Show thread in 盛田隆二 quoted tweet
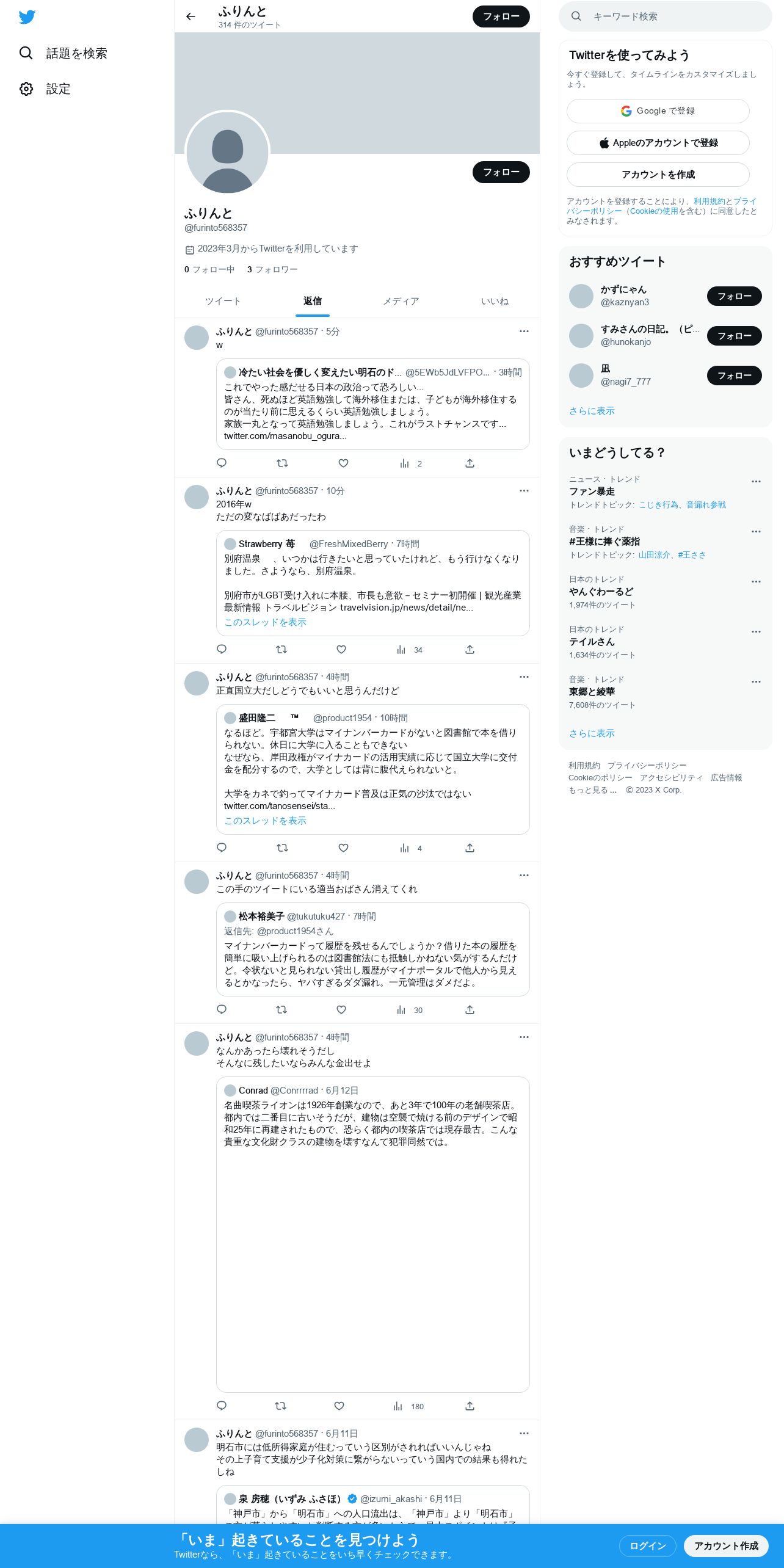The image size is (784, 1568). (265, 821)
